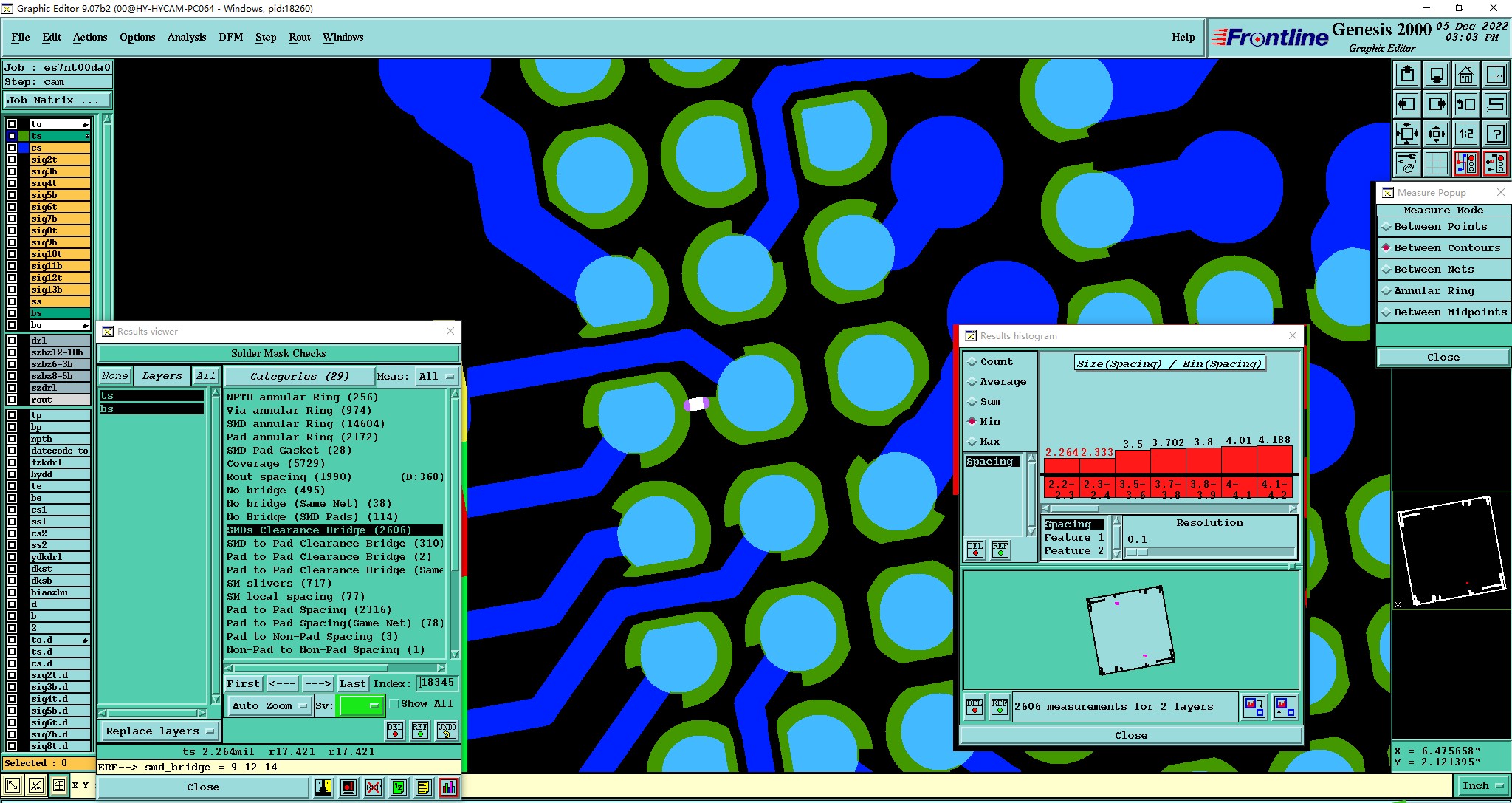This screenshot has height=803, width=1512.
Task: Open the wrench and palette settings icon
Action: [x=1407, y=163]
